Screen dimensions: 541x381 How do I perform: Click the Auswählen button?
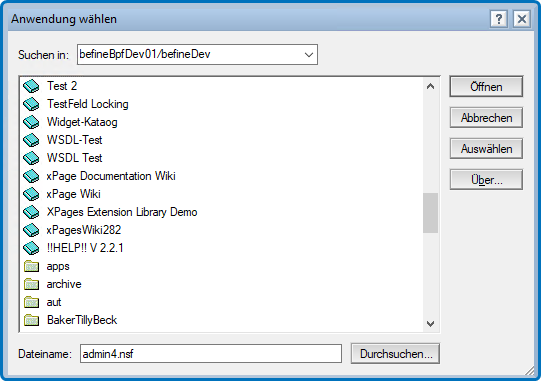click(x=486, y=149)
